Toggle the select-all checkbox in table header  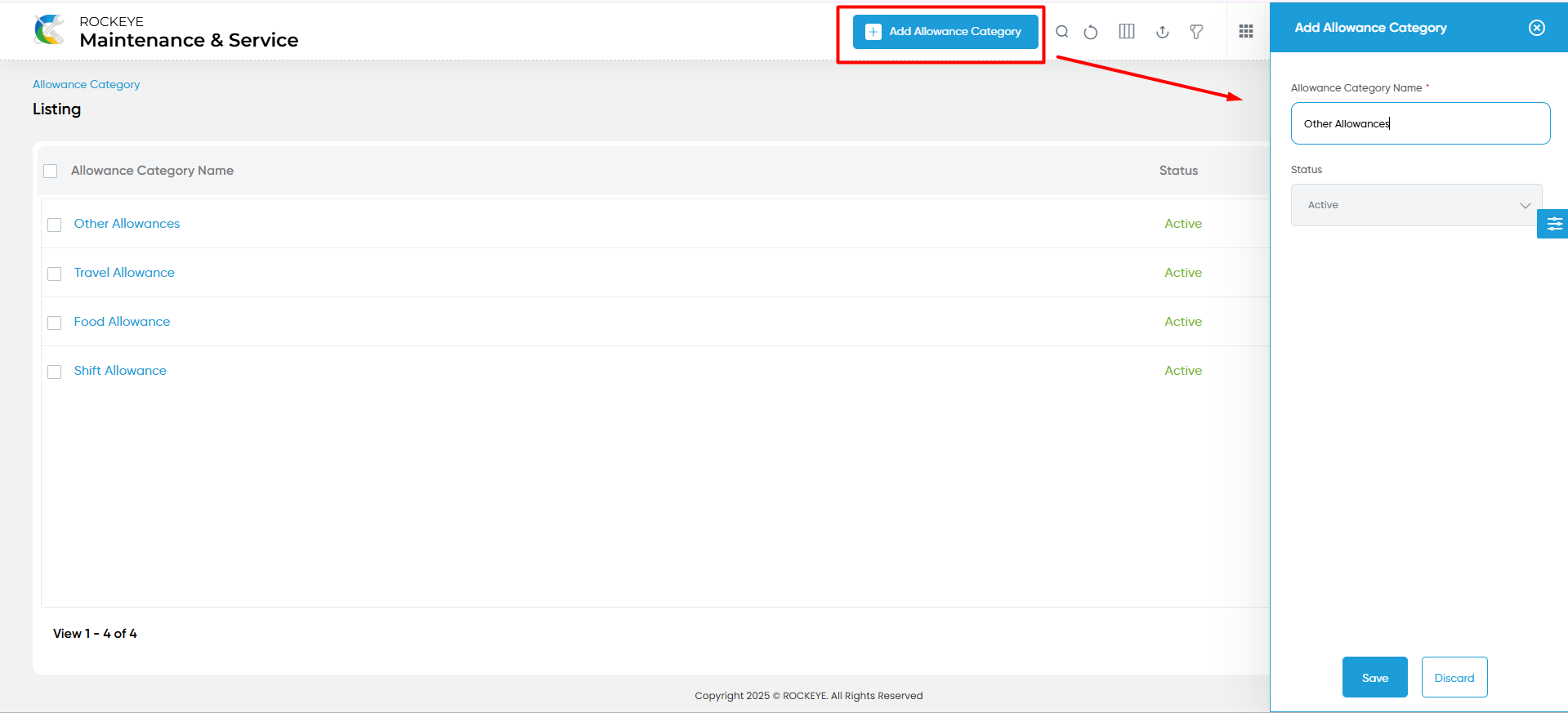(x=51, y=171)
